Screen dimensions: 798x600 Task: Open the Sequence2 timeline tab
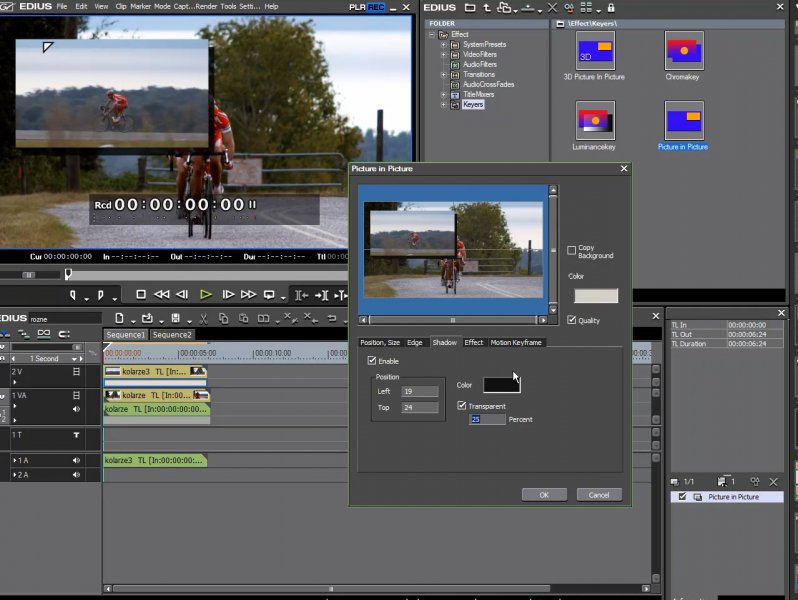point(171,335)
